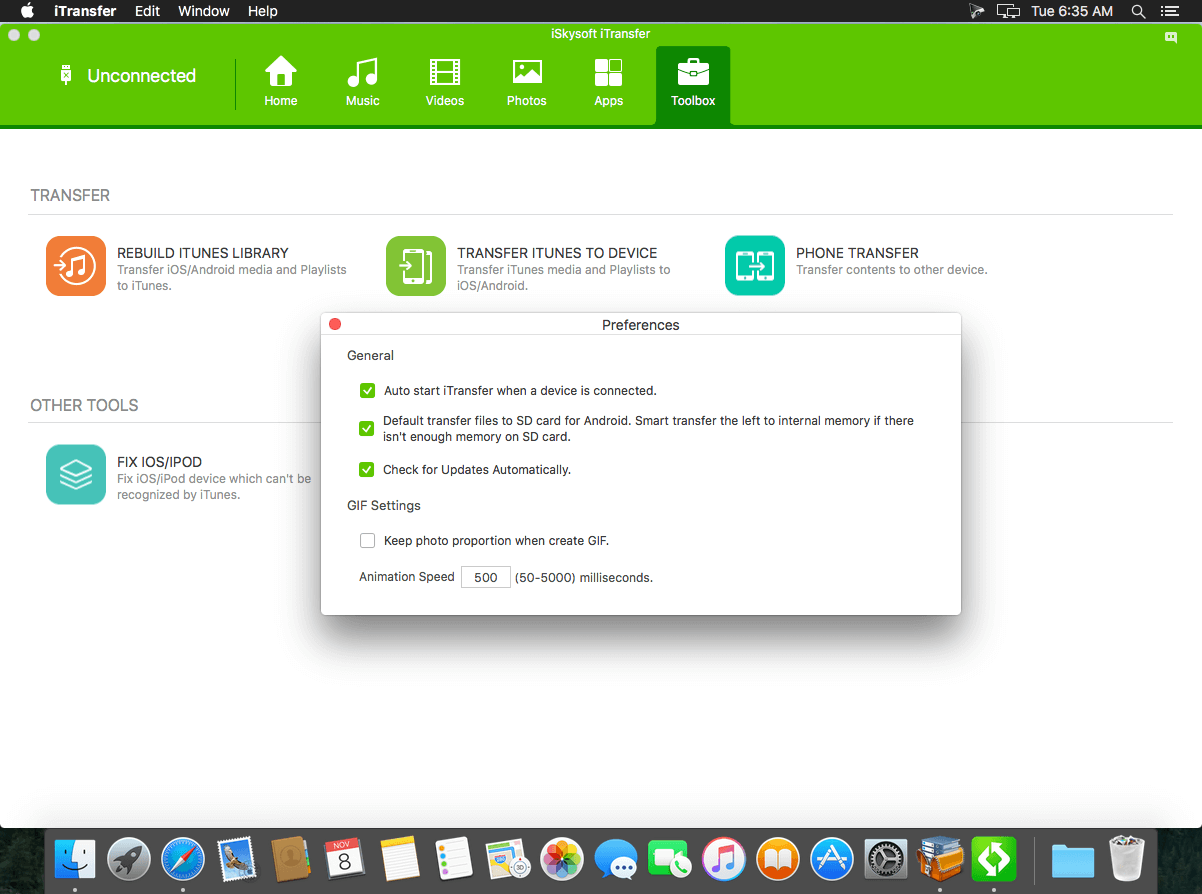Go to the Photos section

click(527, 72)
